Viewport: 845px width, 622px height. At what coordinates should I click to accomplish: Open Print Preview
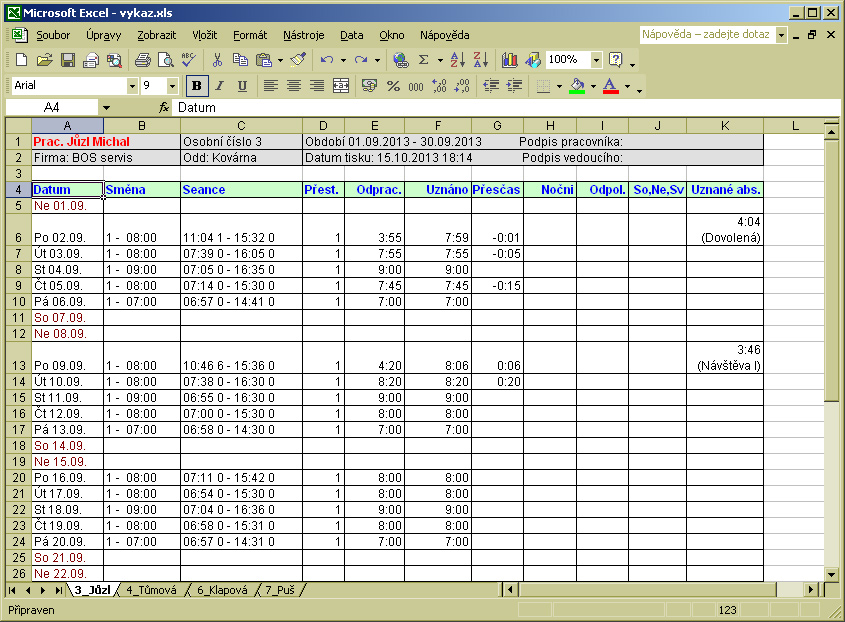pos(166,60)
